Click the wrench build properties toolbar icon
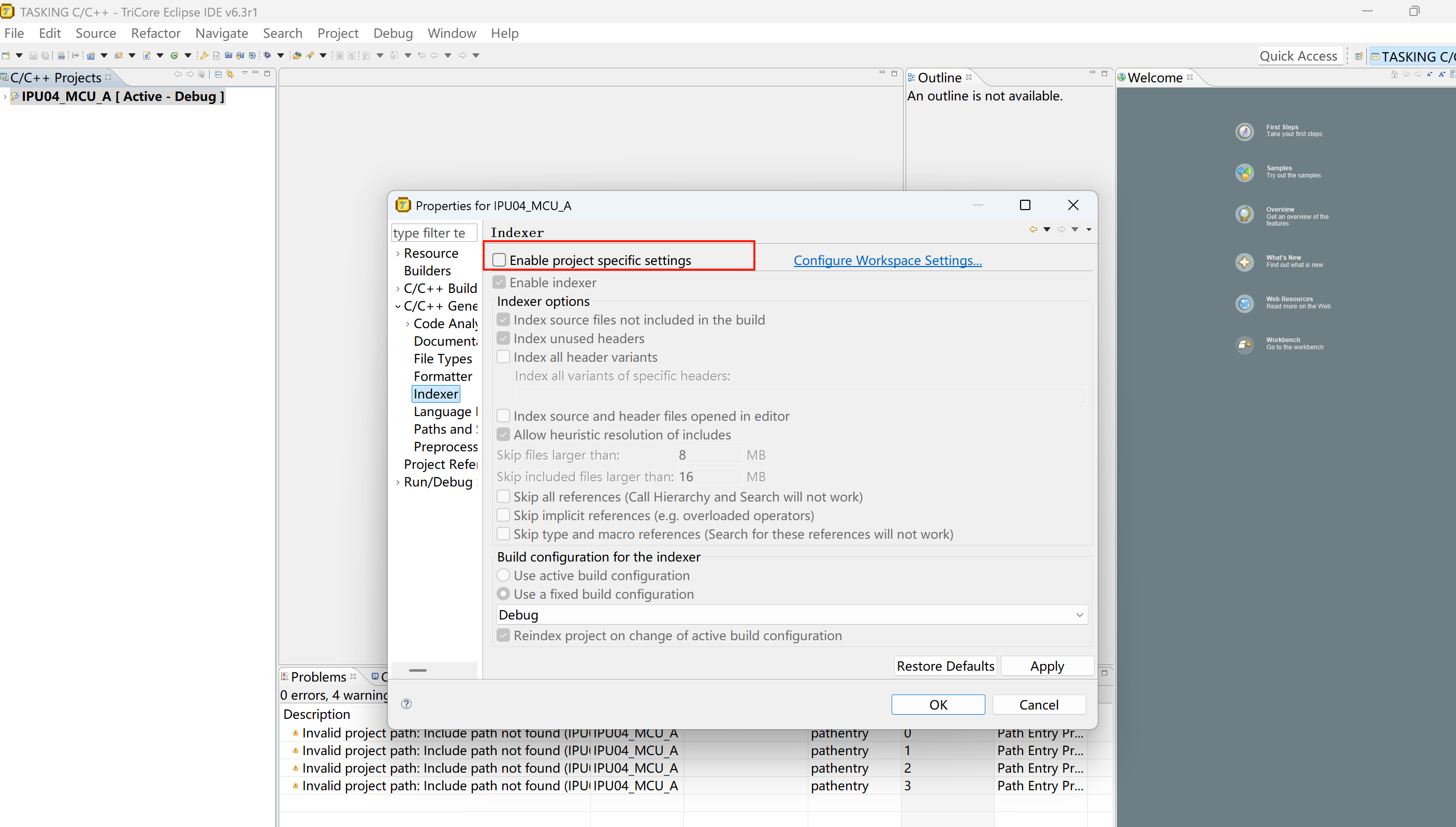The height and width of the screenshot is (827, 1456). pyautogui.click(x=204, y=55)
